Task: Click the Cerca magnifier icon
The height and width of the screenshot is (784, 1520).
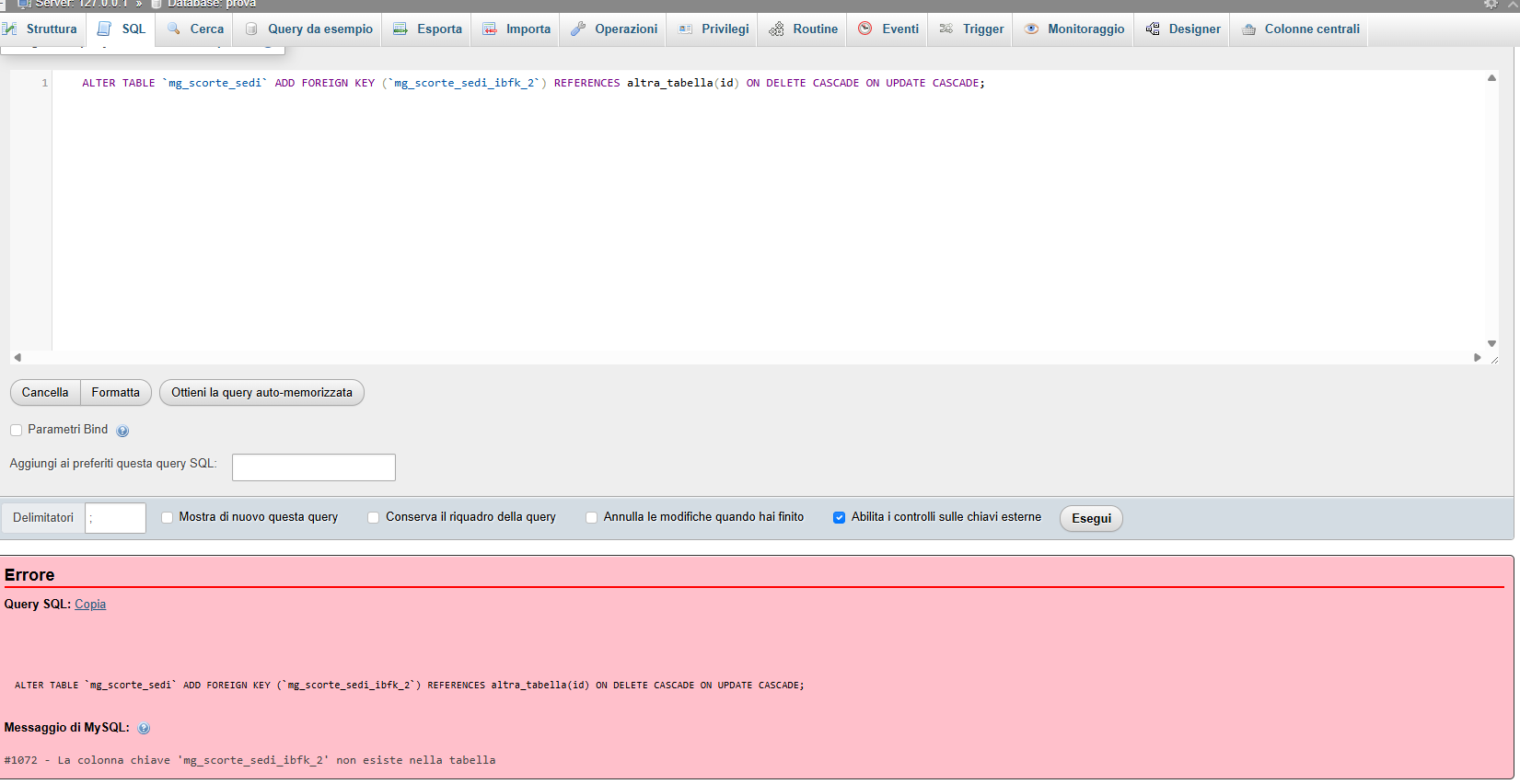Action: (174, 29)
